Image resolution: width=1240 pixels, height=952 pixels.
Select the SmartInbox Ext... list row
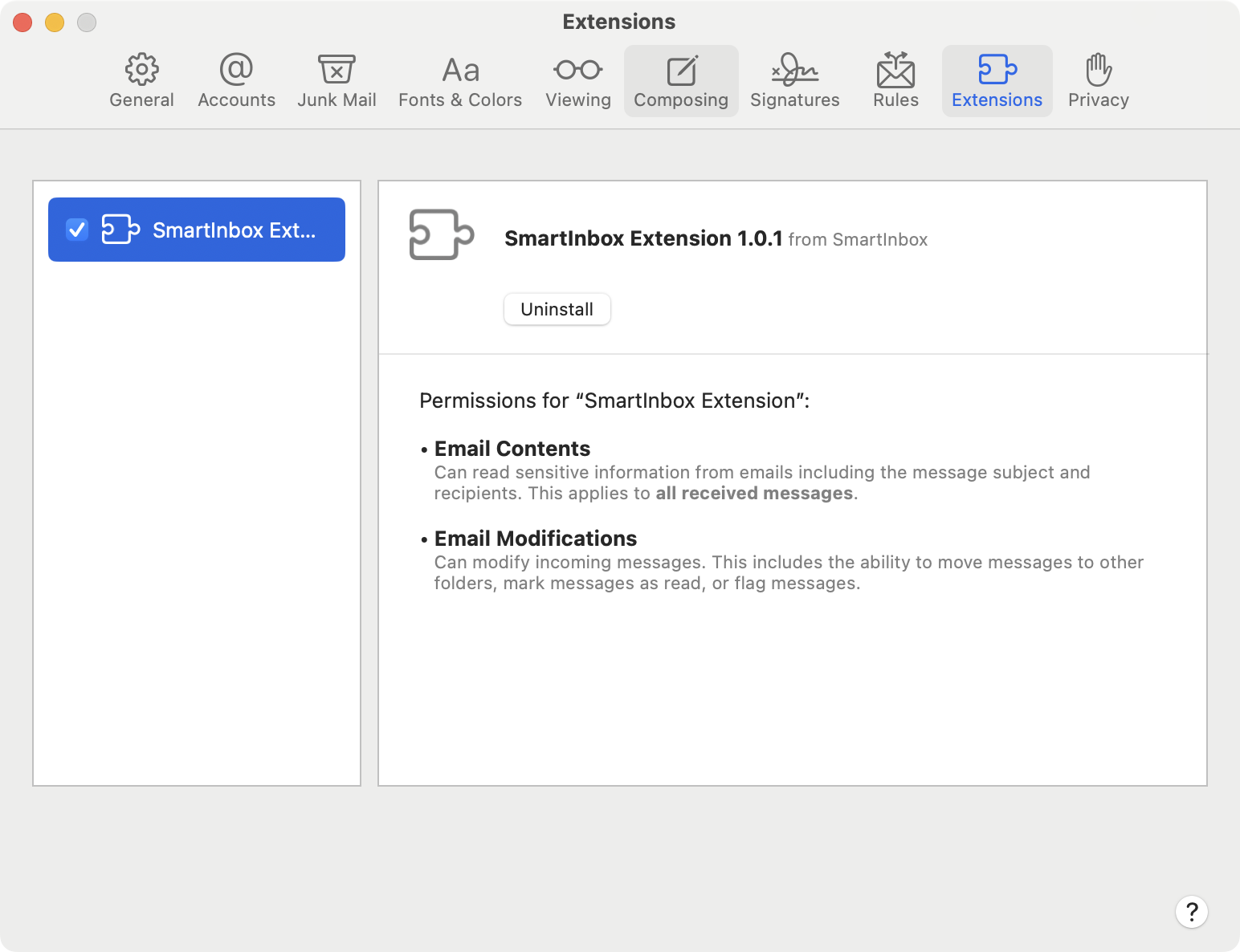pos(197,230)
